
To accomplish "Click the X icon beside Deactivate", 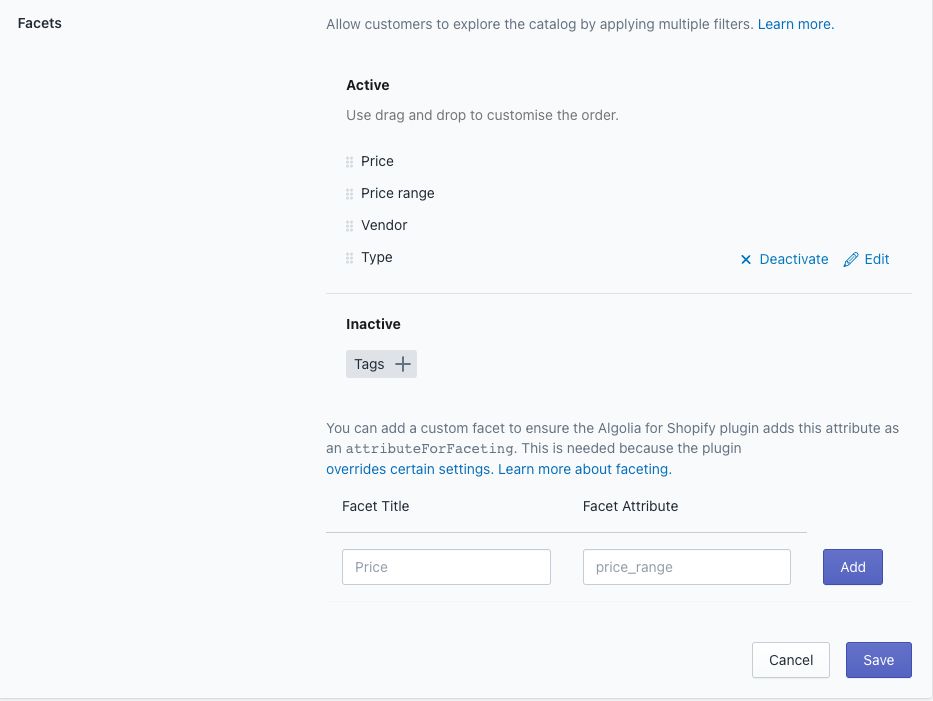I will 745,260.
